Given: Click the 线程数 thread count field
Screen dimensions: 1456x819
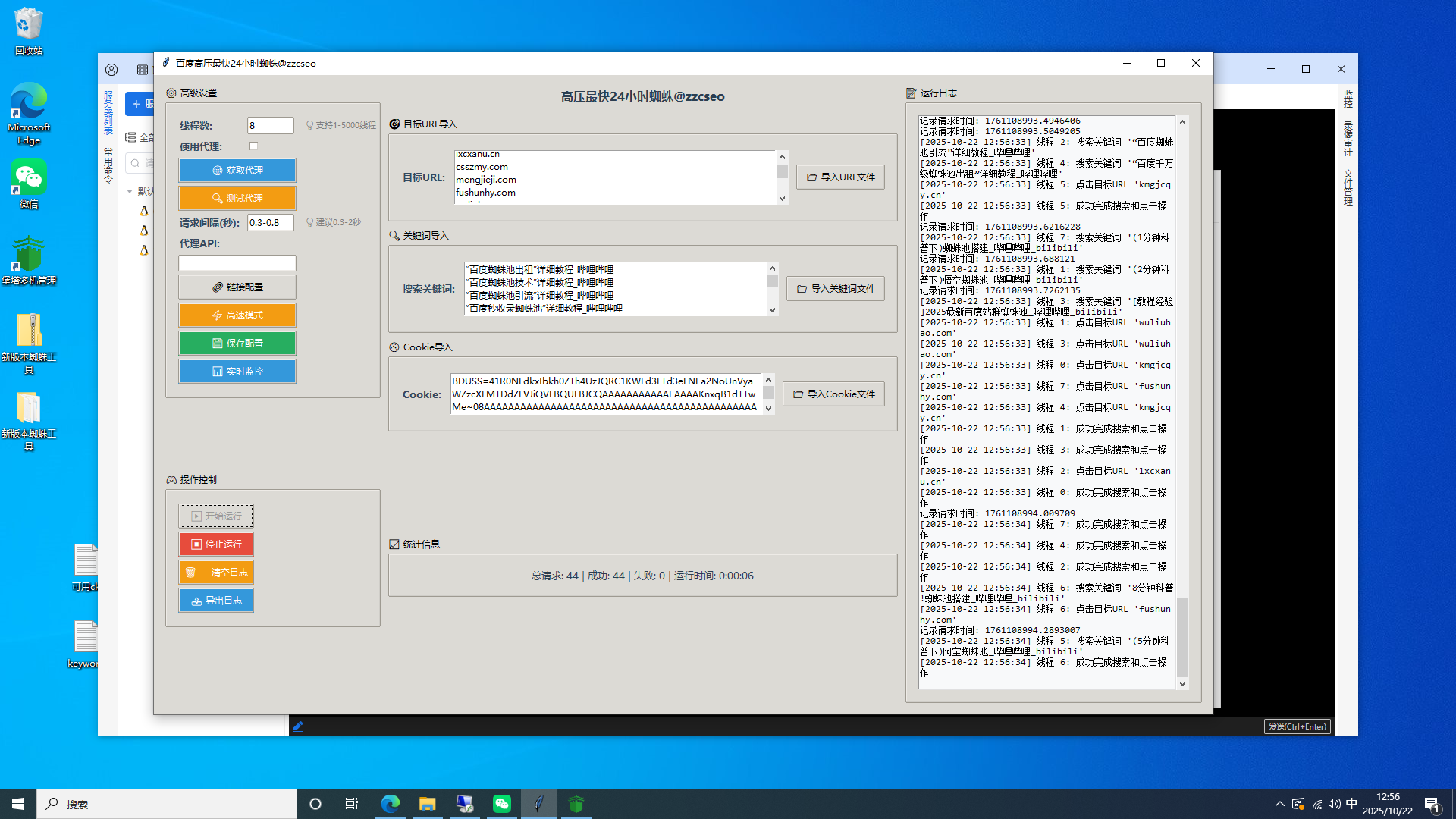Looking at the screenshot, I should (x=270, y=126).
